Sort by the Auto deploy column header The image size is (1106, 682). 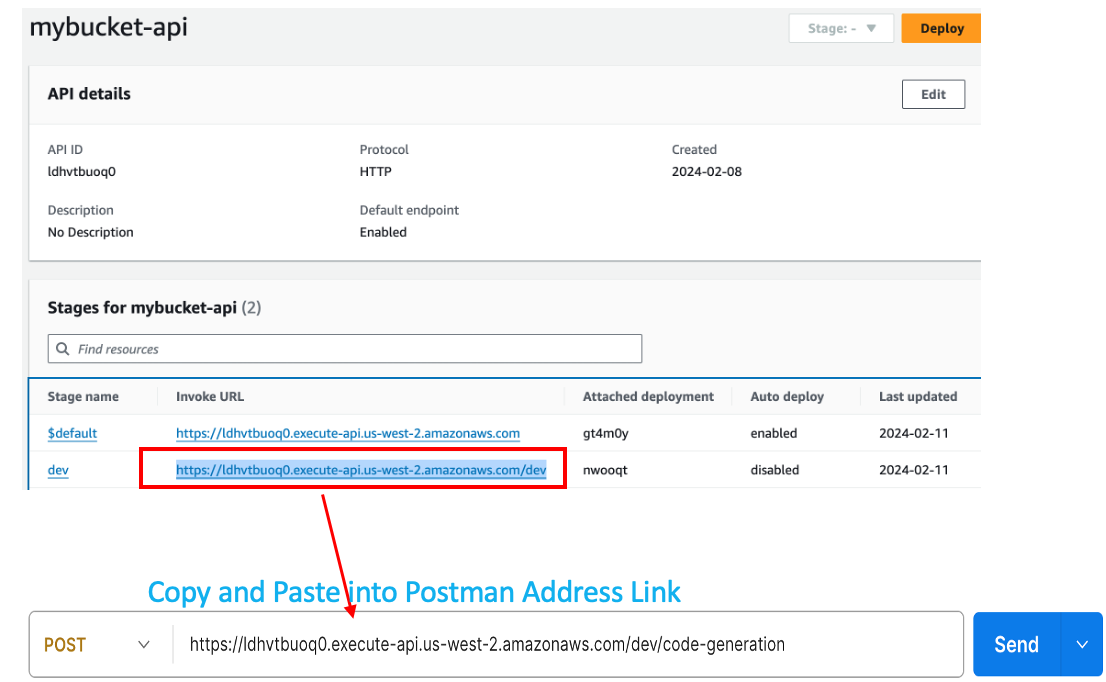click(x=787, y=397)
